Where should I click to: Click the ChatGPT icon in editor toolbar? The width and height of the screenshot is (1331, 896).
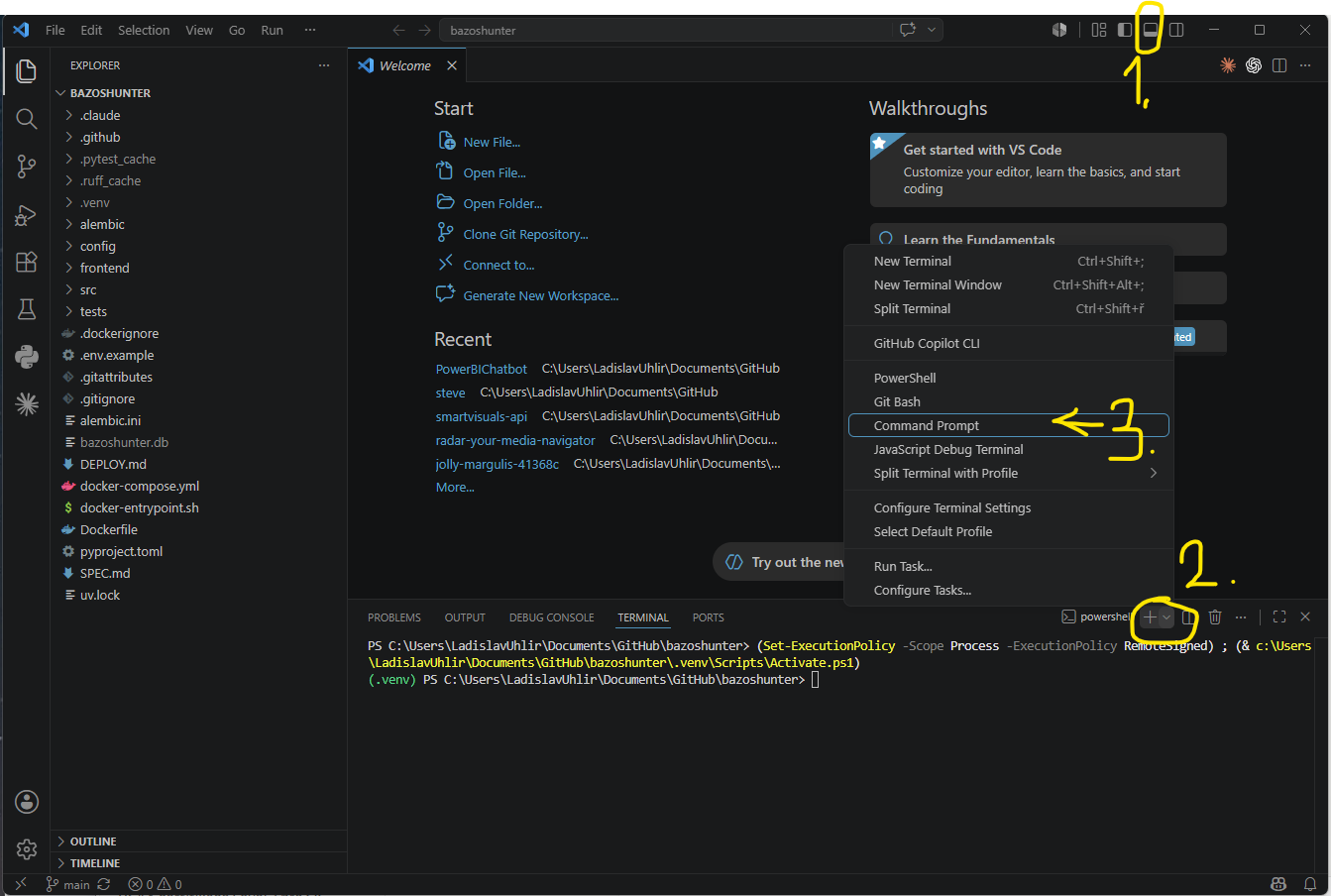click(1254, 65)
